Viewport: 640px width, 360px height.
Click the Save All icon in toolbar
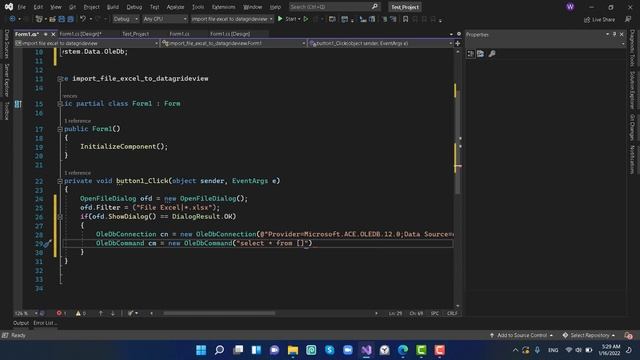(70, 19)
